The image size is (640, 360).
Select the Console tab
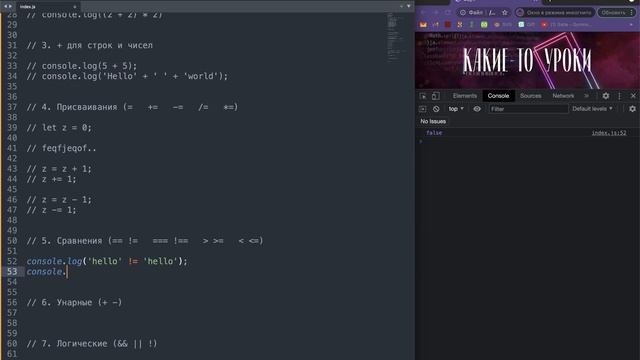click(x=498, y=96)
